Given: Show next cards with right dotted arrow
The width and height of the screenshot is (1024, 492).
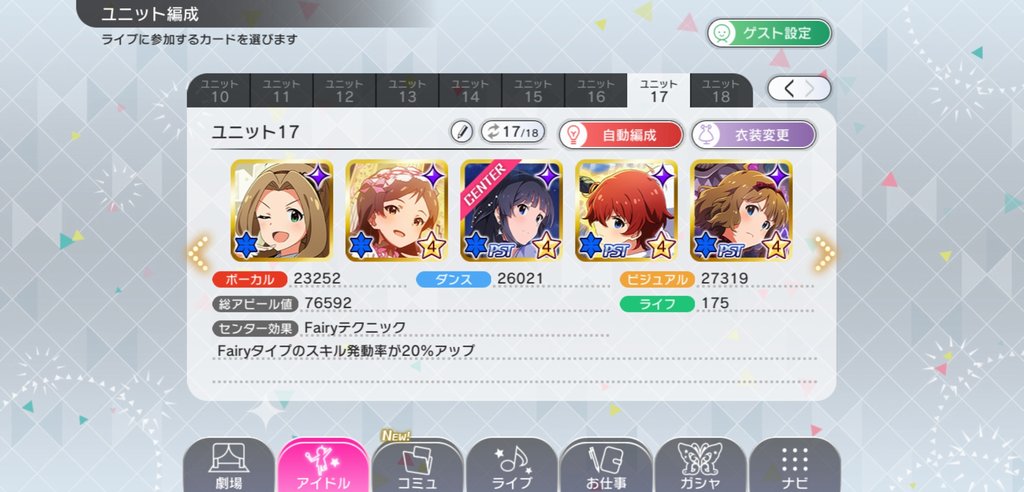Looking at the screenshot, I should coord(825,254).
